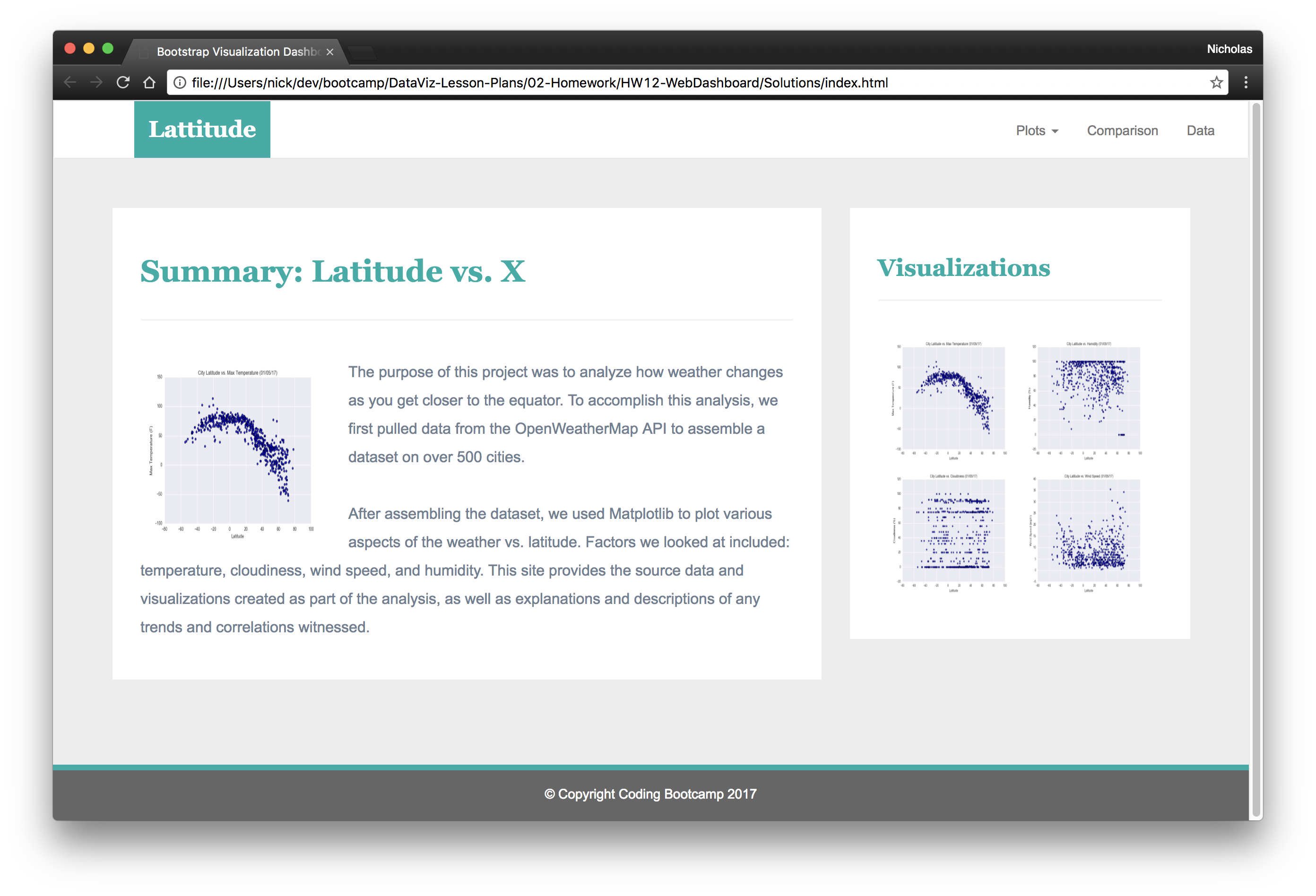Open the Plots dropdown menu
Screen dimensions: 1316x896
pyautogui.click(x=1031, y=130)
